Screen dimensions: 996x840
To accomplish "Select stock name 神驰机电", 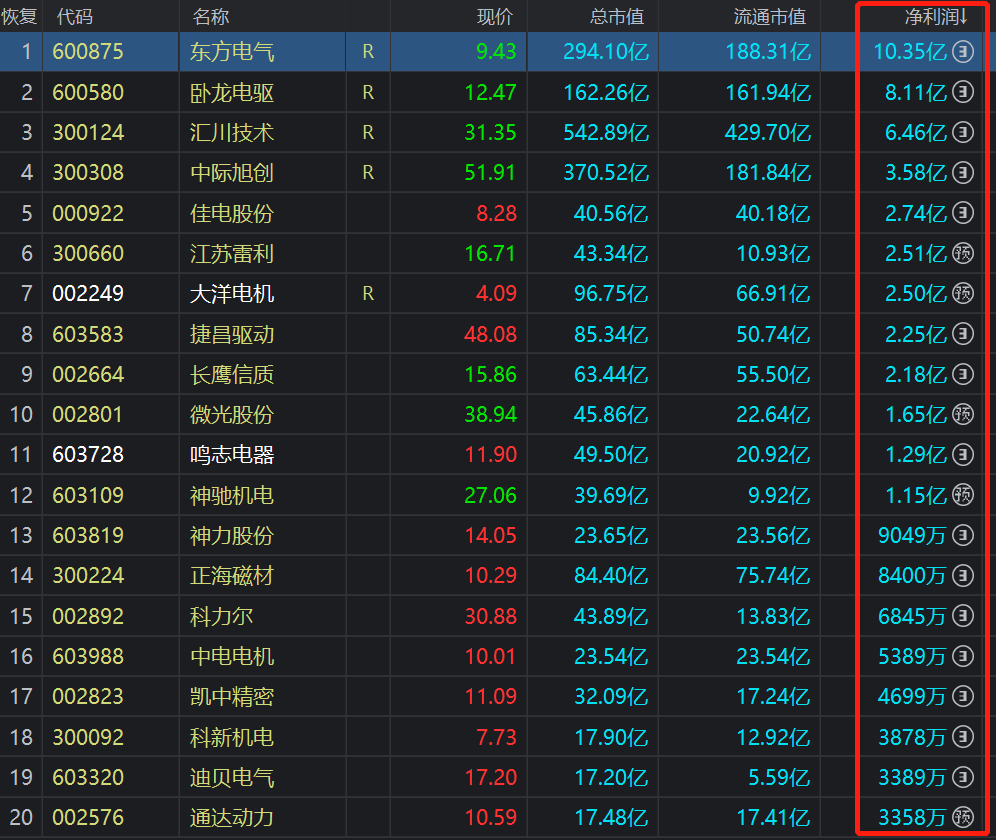I will point(232,495).
